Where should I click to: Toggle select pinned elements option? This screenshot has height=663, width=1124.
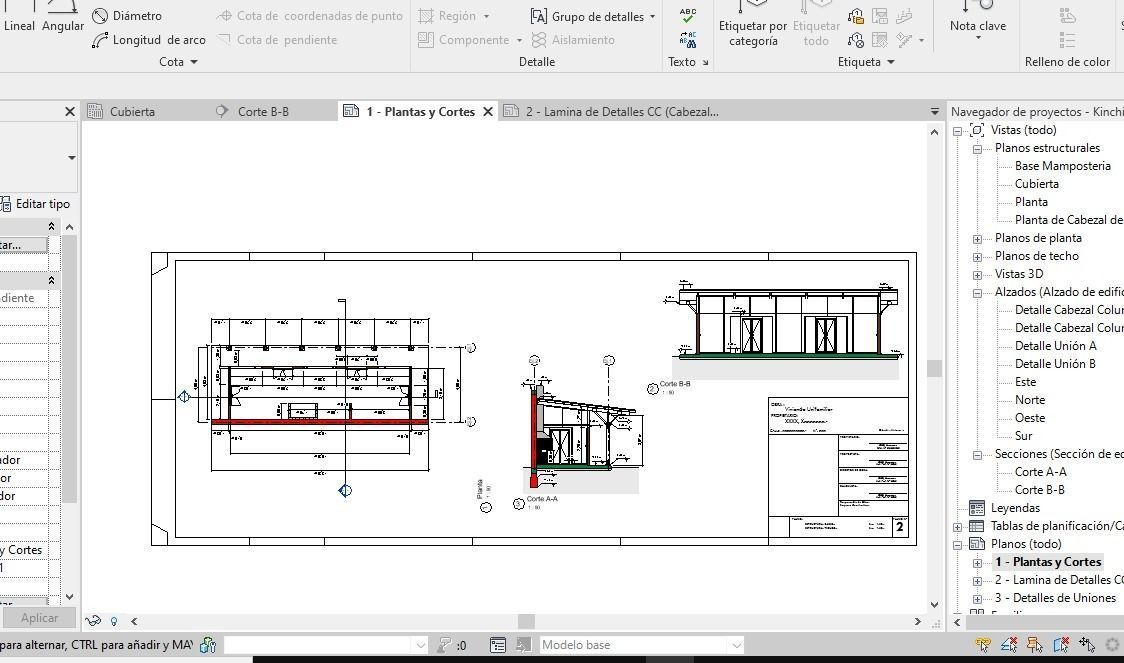click(x=1034, y=645)
